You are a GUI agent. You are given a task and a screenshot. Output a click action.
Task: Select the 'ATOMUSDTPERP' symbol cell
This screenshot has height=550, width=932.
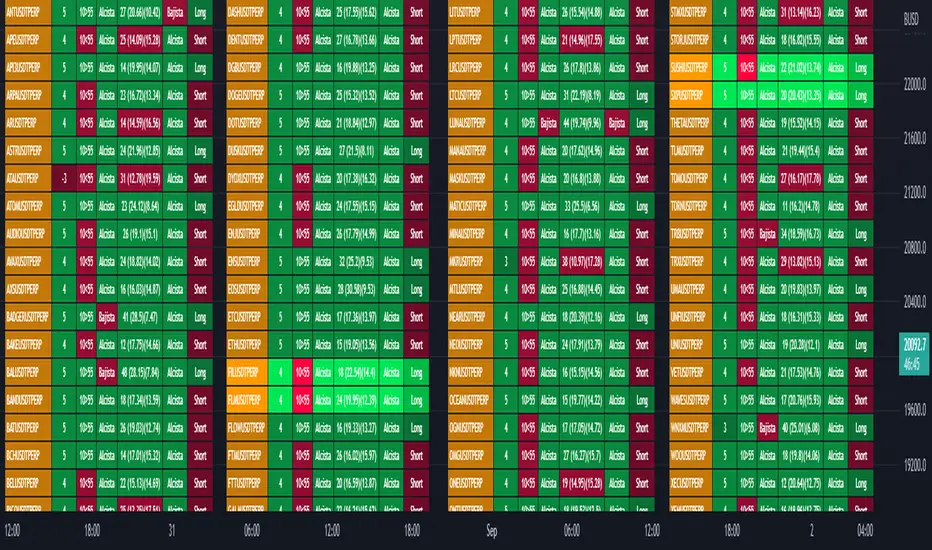28,206
